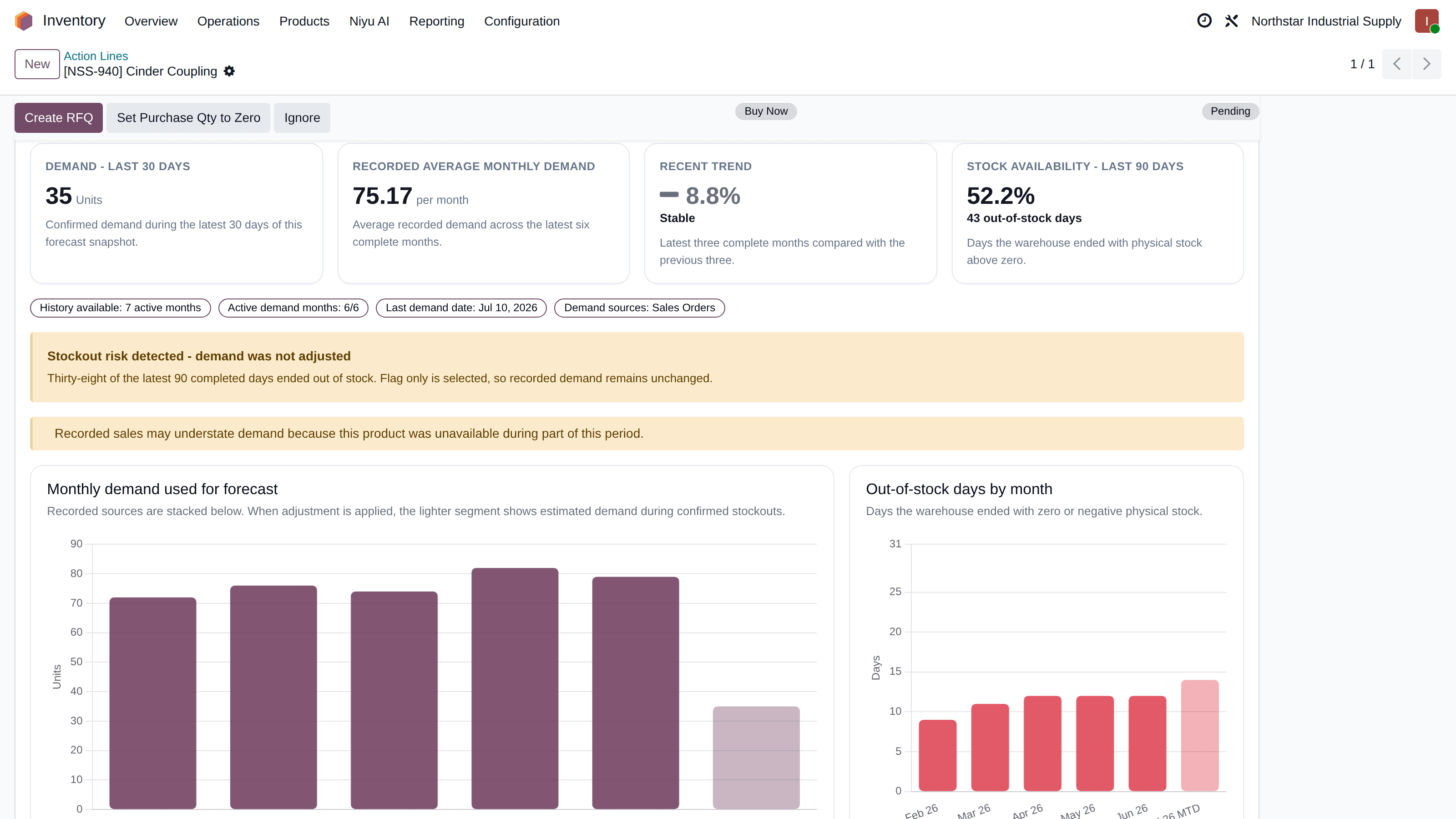Screen dimensions: 1456x819
Task: Open the Niyu AI menu
Action: [x=369, y=21]
